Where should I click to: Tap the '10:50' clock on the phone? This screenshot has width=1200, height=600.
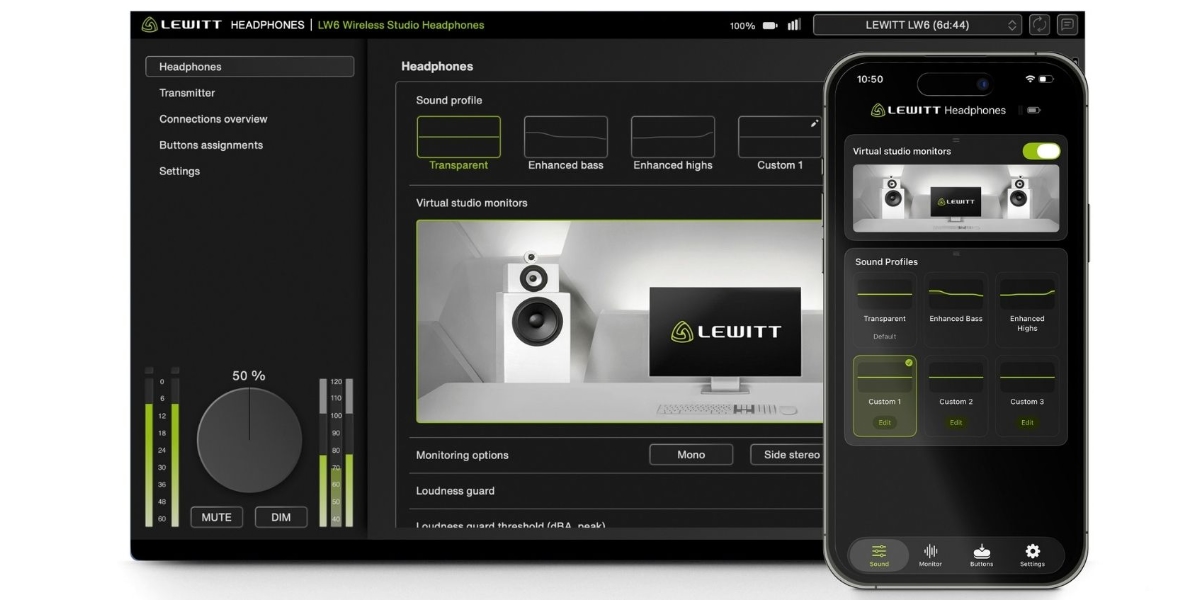point(870,79)
